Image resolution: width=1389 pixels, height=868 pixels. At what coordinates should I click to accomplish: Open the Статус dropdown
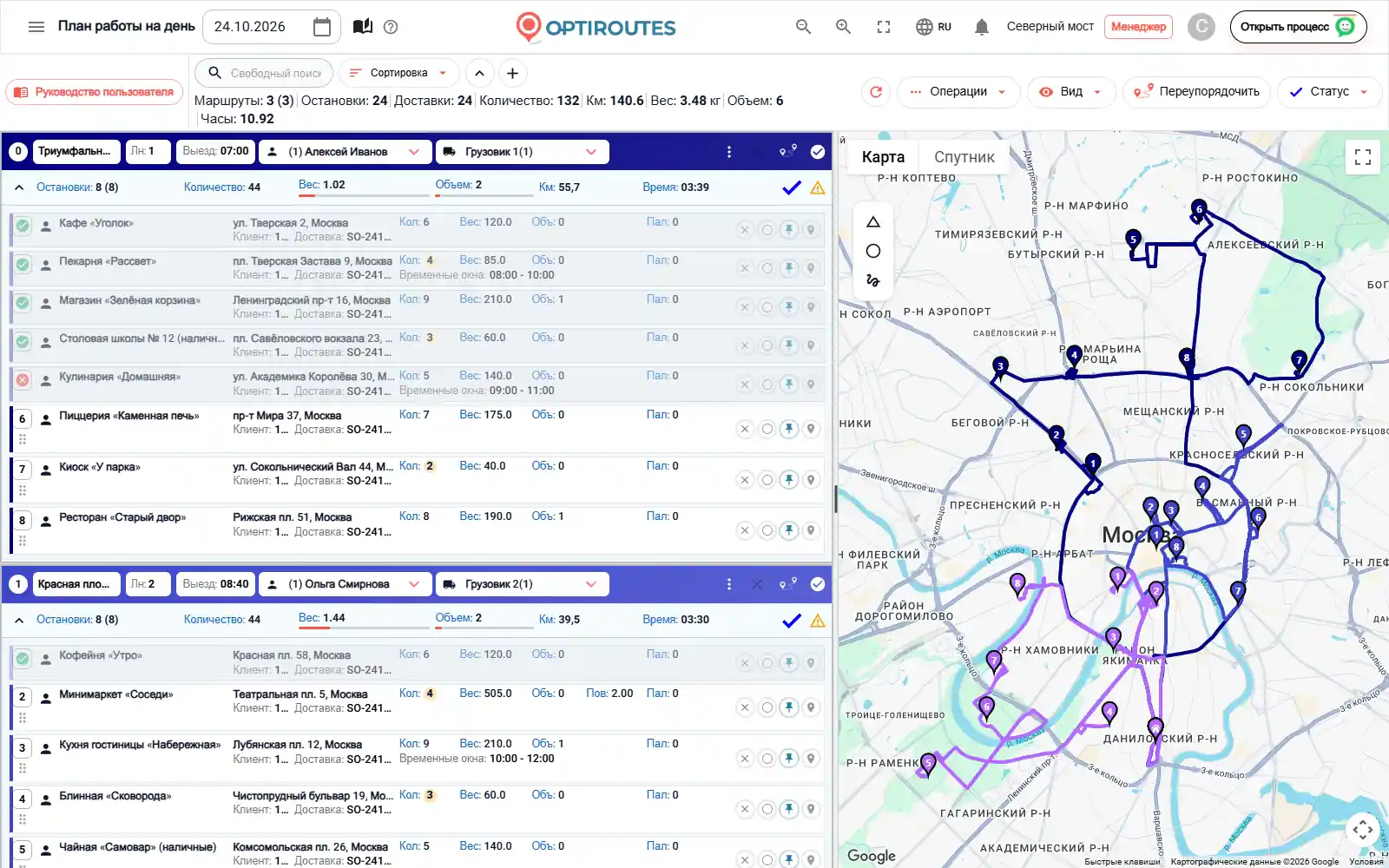point(1329,91)
